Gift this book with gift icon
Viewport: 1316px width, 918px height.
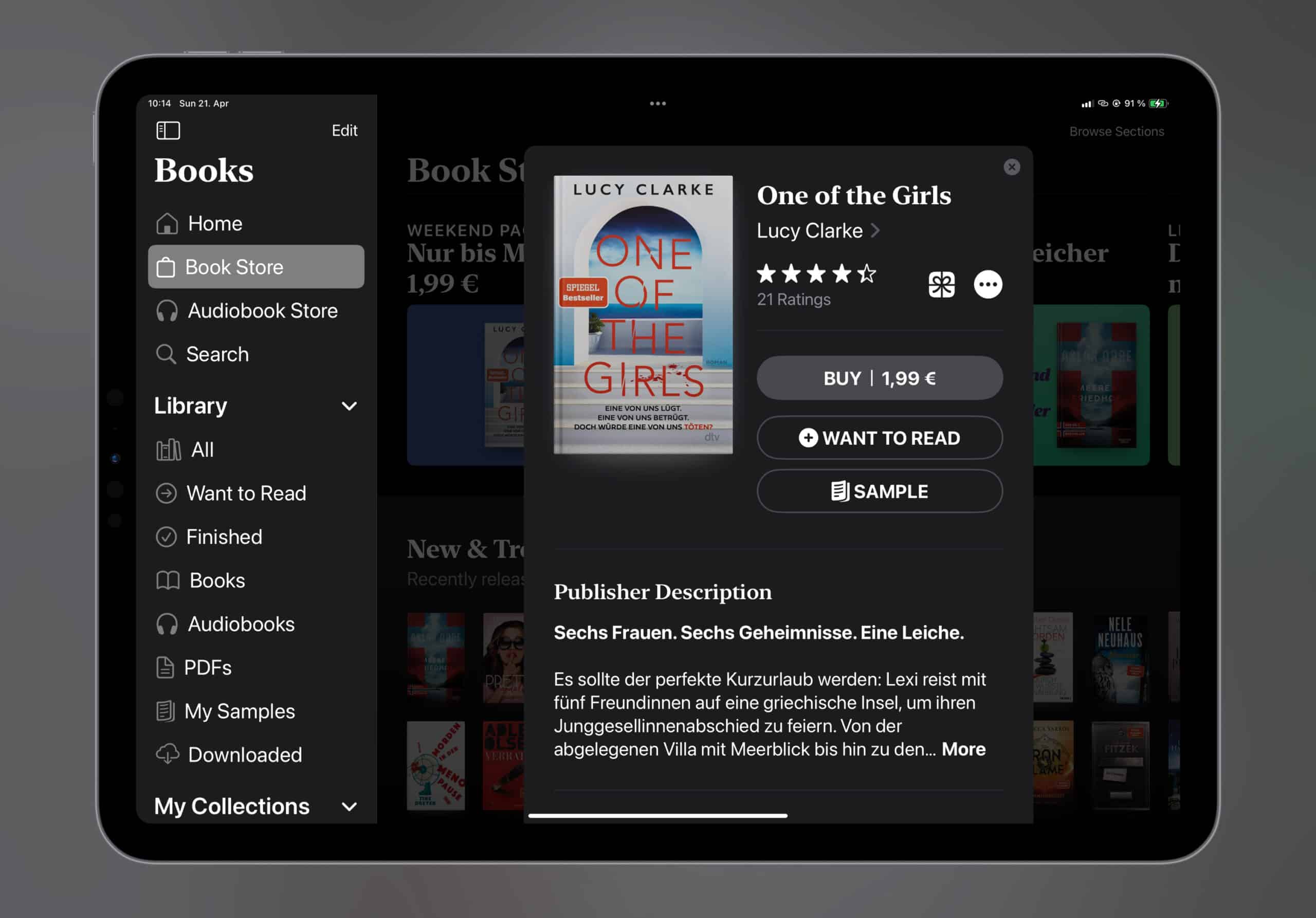point(942,285)
